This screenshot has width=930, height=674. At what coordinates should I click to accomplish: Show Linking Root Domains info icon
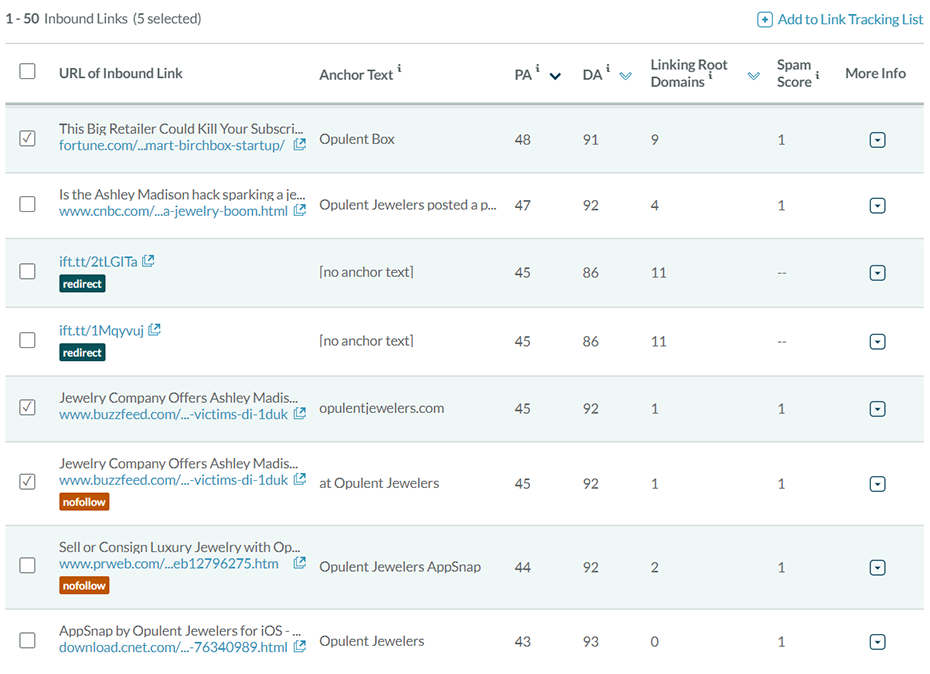(710, 75)
